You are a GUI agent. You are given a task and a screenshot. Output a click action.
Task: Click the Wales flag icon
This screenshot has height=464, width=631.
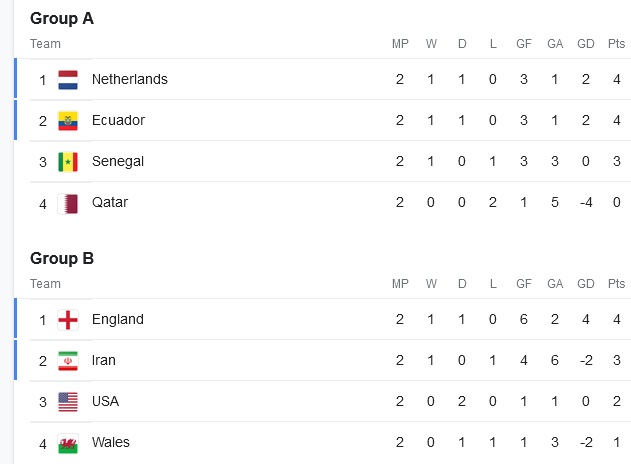click(x=68, y=442)
